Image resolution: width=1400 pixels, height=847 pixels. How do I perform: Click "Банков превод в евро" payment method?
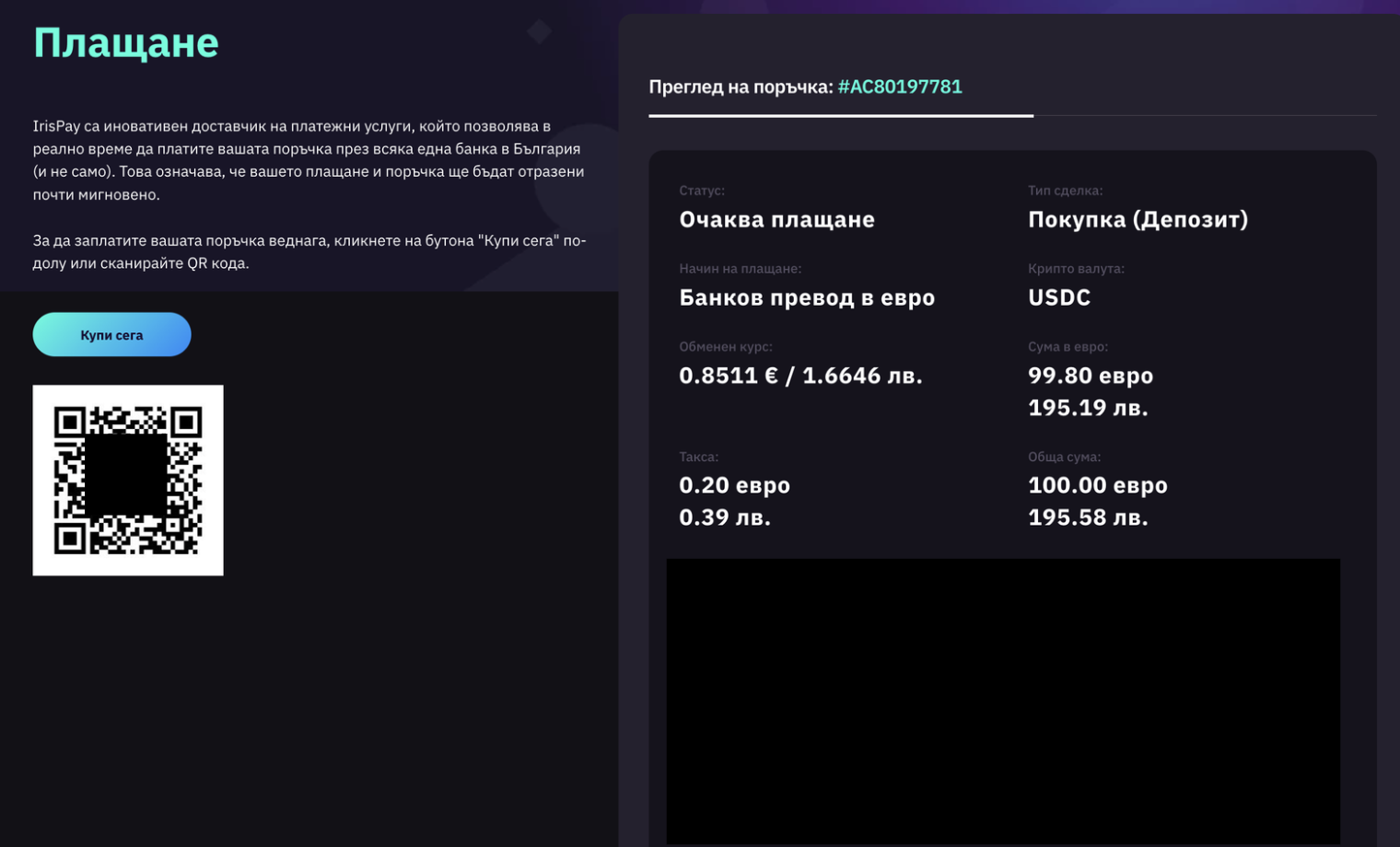pos(807,297)
